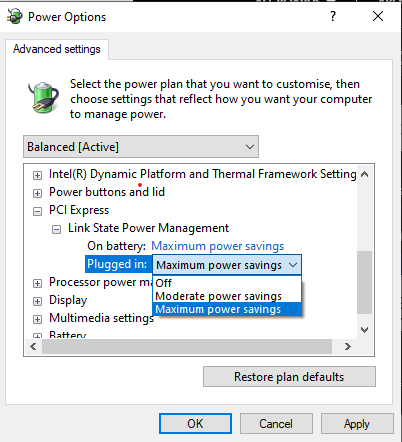Viewport: 402px width, 442px height.
Task: Expand the Display settings node
Action: 37,301
